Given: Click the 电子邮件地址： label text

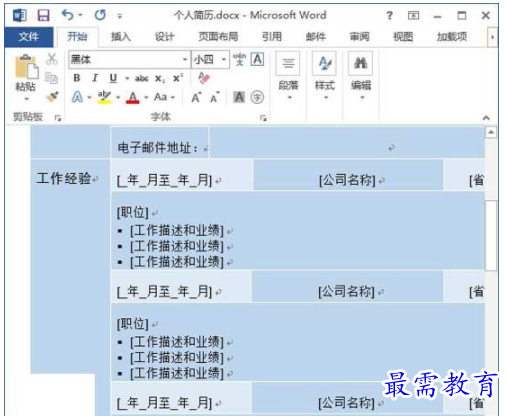Looking at the screenshot, I should coord(158,148).
